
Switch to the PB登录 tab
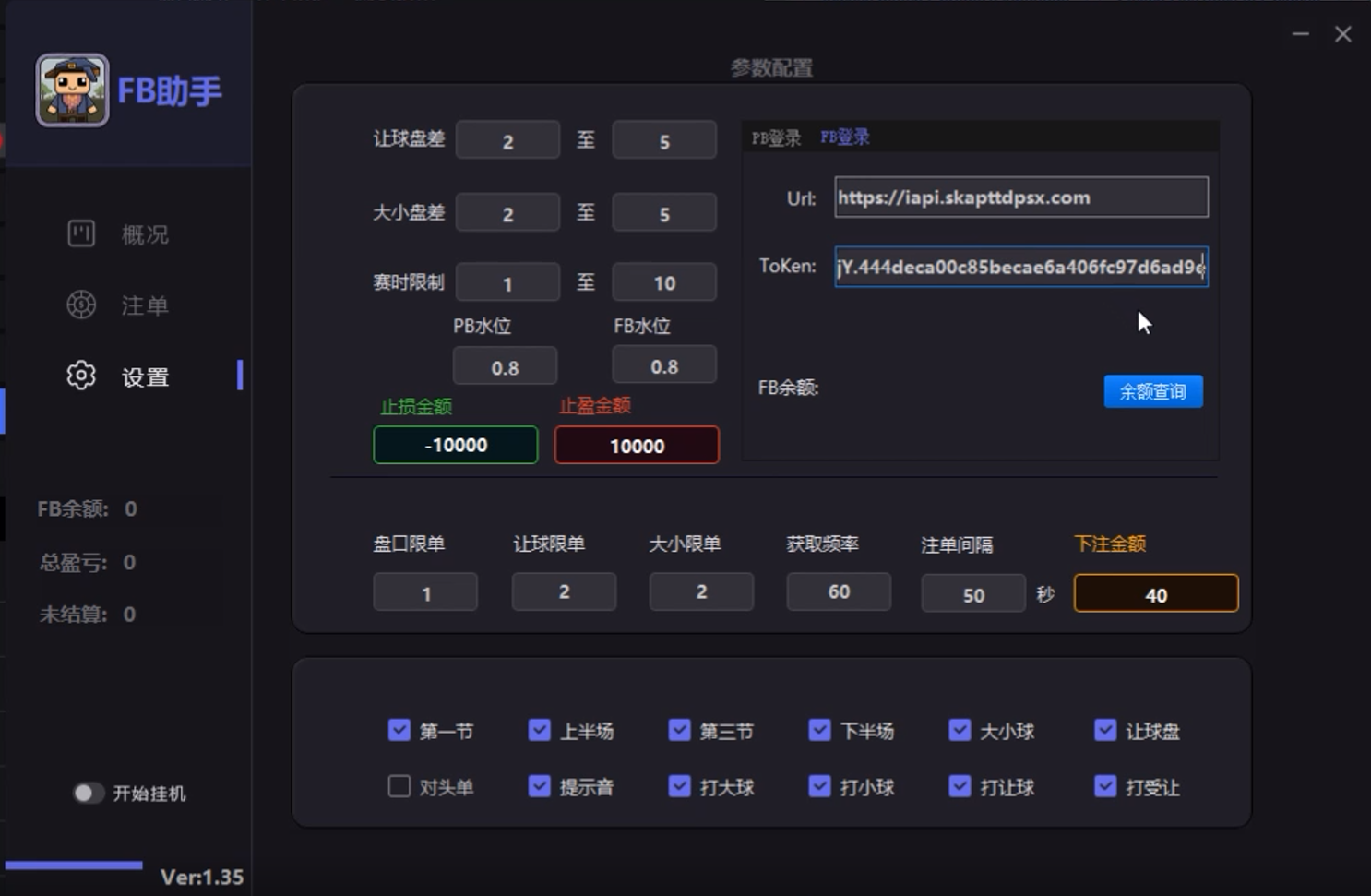[x=776, y=138]
